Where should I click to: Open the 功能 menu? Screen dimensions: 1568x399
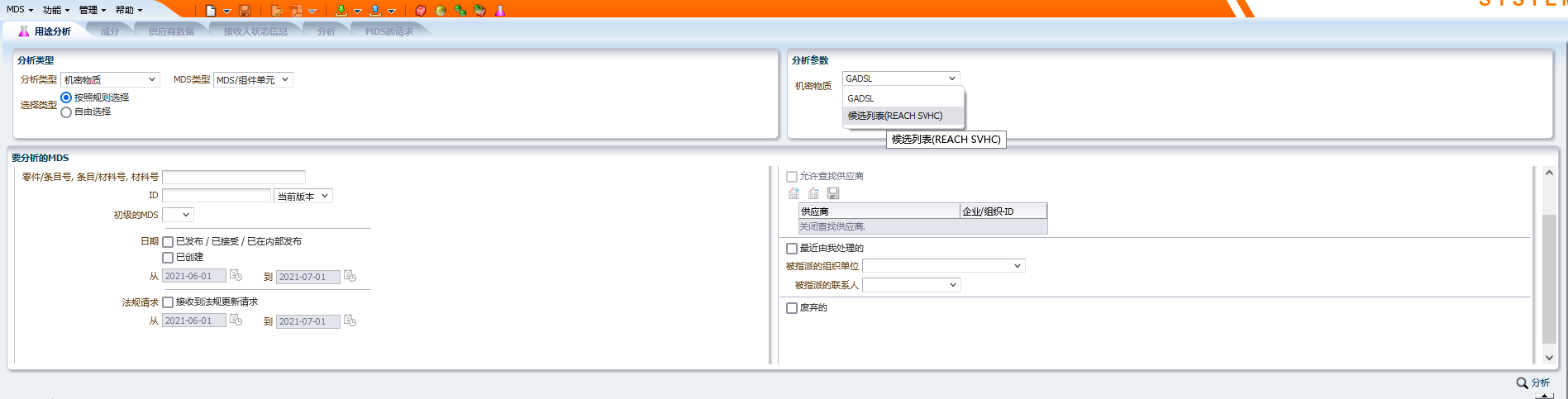click(55, 10)
